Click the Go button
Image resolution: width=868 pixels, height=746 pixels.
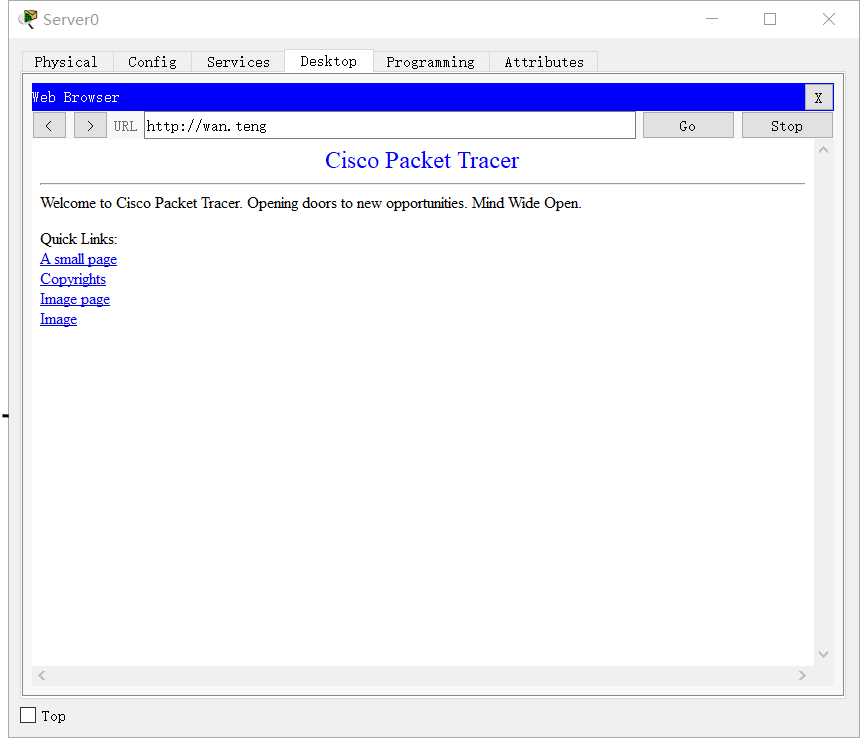coord(688,126)
